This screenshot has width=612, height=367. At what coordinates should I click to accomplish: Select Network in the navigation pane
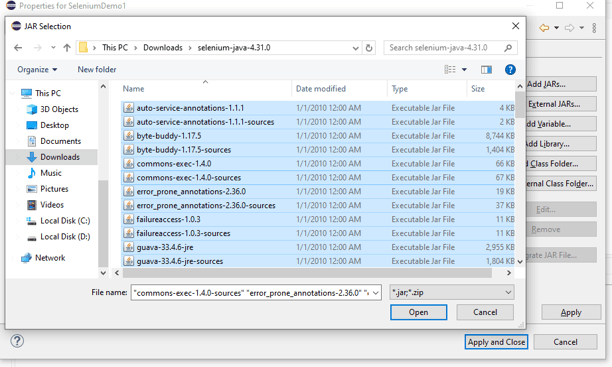pyautogui.click(x=50, y=258)
